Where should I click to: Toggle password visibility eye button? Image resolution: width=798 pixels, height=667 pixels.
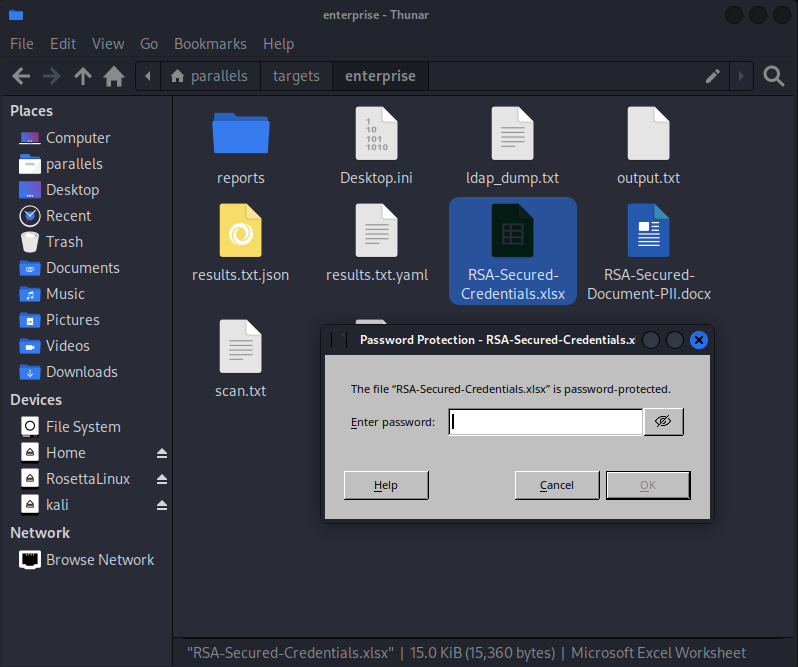[x=663, y=422]
